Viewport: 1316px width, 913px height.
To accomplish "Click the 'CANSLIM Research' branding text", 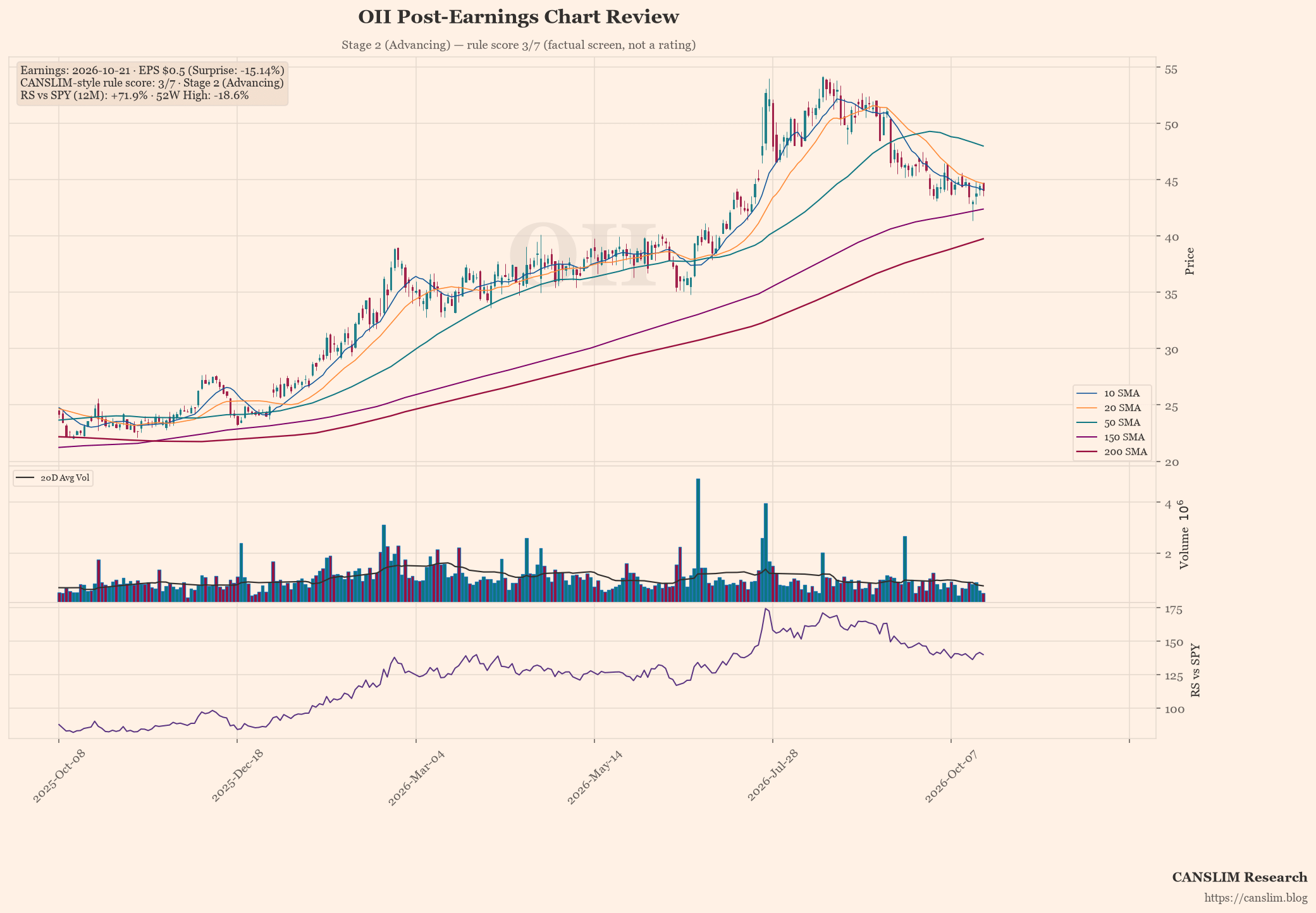I will [x=1239, y=878].
